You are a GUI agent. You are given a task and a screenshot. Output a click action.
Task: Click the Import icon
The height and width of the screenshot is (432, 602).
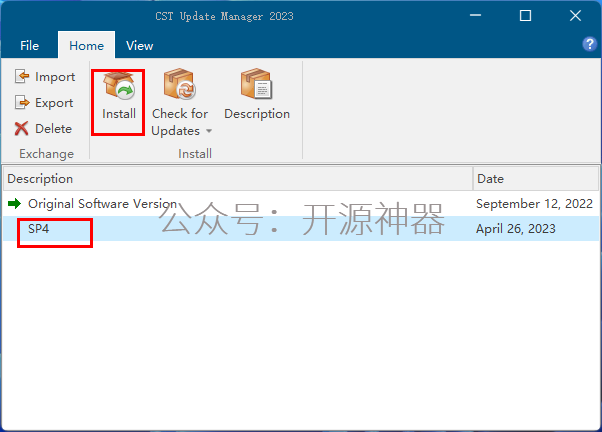click(22, 76)
